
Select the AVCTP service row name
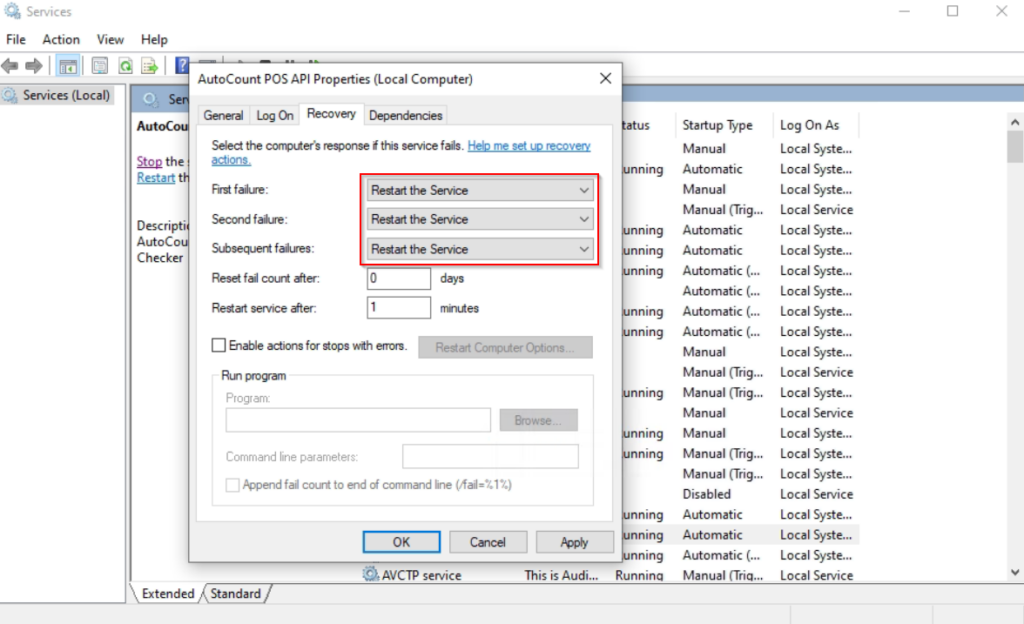pos(421,575)
